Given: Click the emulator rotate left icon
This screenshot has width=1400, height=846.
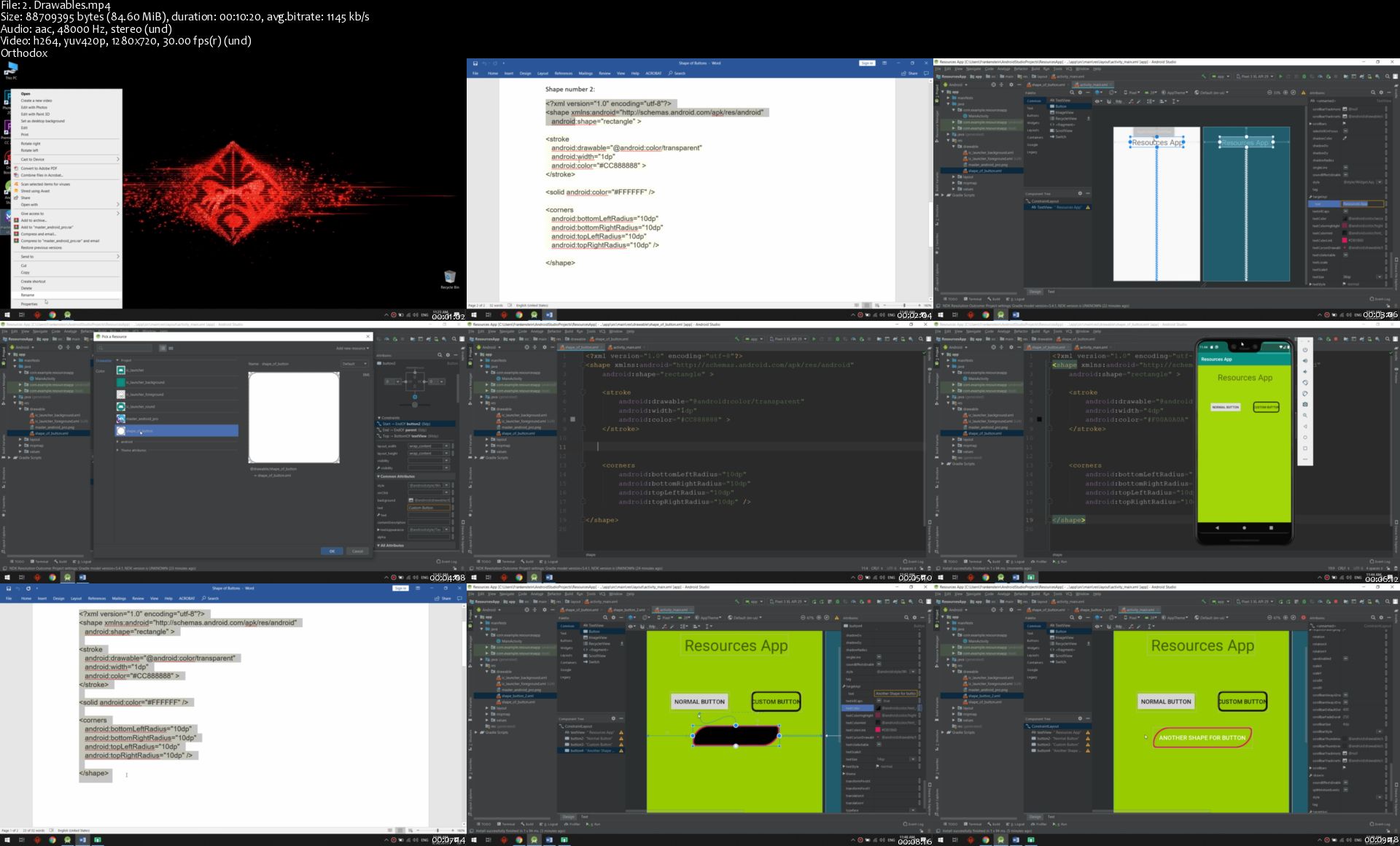Looking at the screenshot, I should pyautogui.click(x=1305, y=382).
